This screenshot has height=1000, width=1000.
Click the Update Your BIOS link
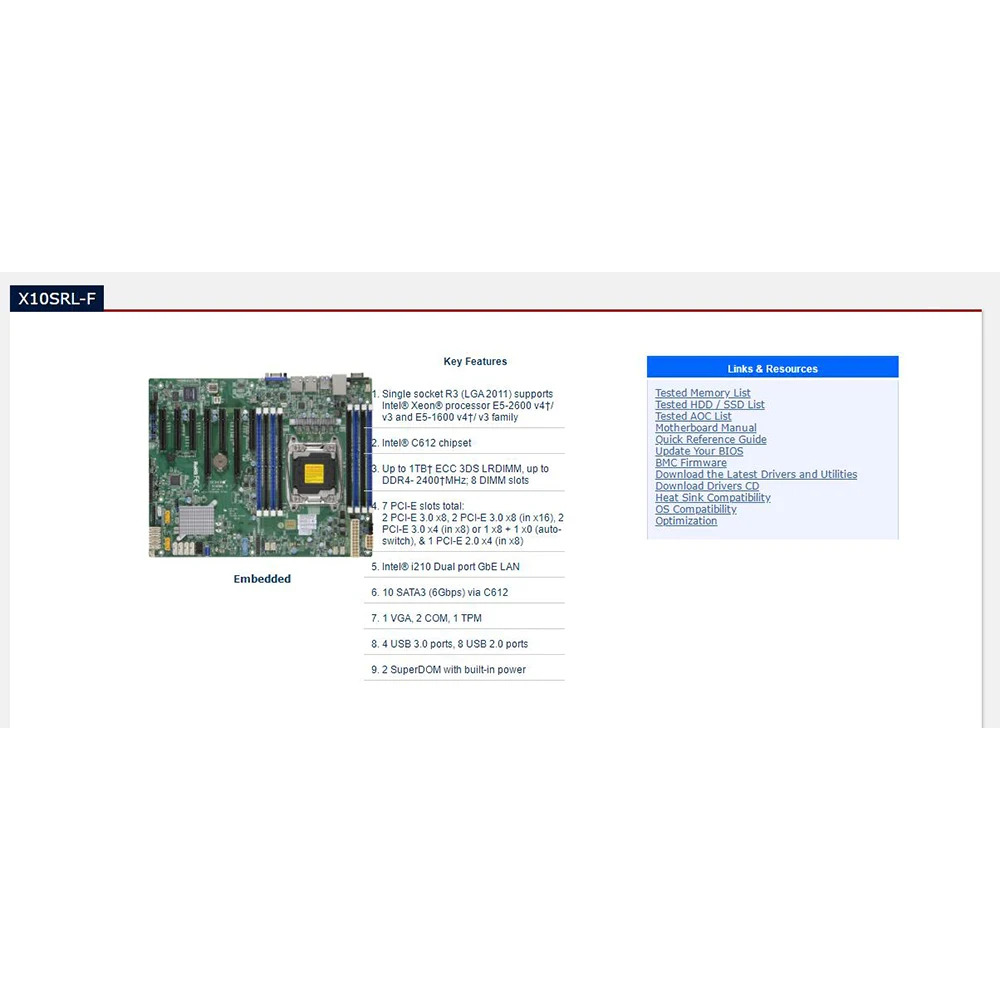pyautogui.click(x=699, y=451)
